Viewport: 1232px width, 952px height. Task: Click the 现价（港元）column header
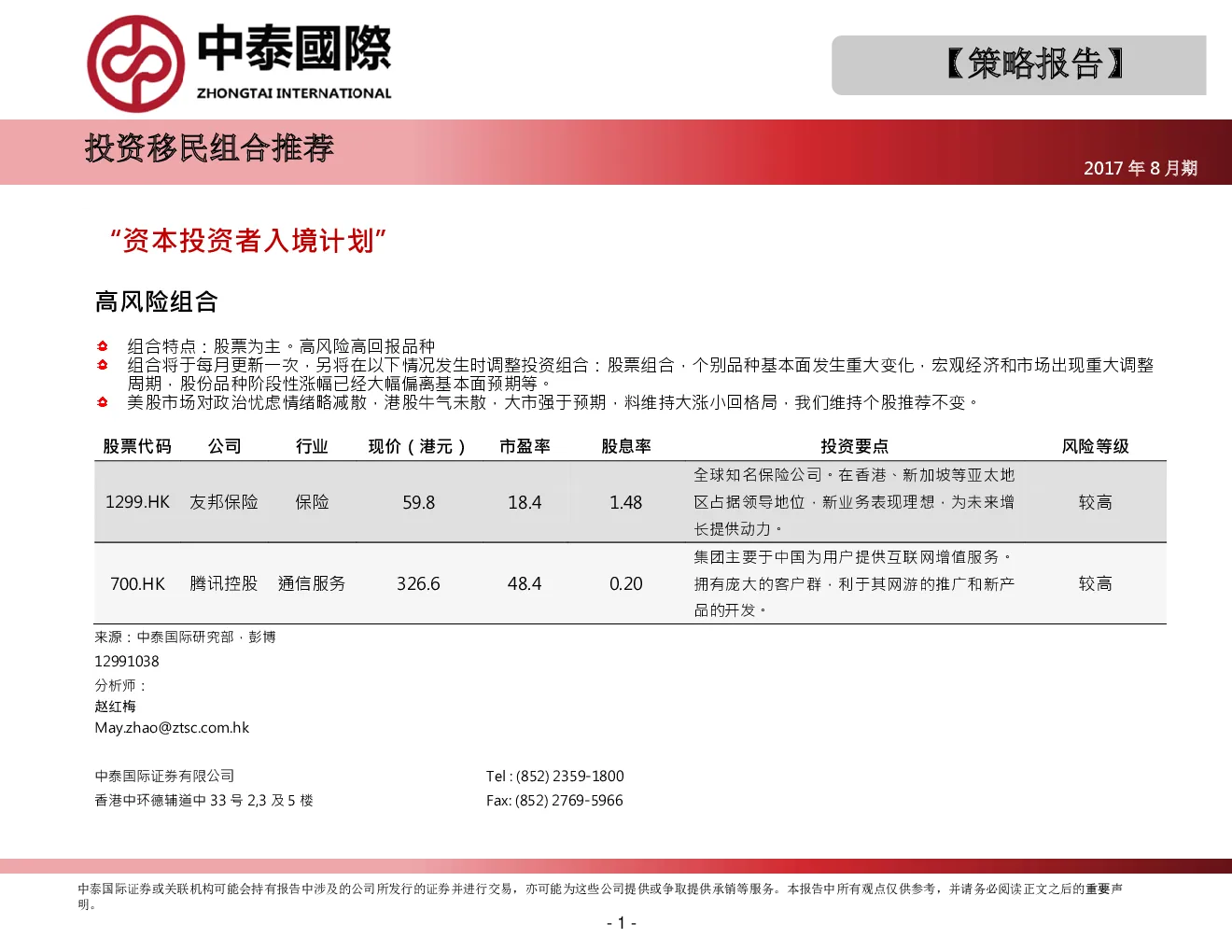click(x=417, y=446)
